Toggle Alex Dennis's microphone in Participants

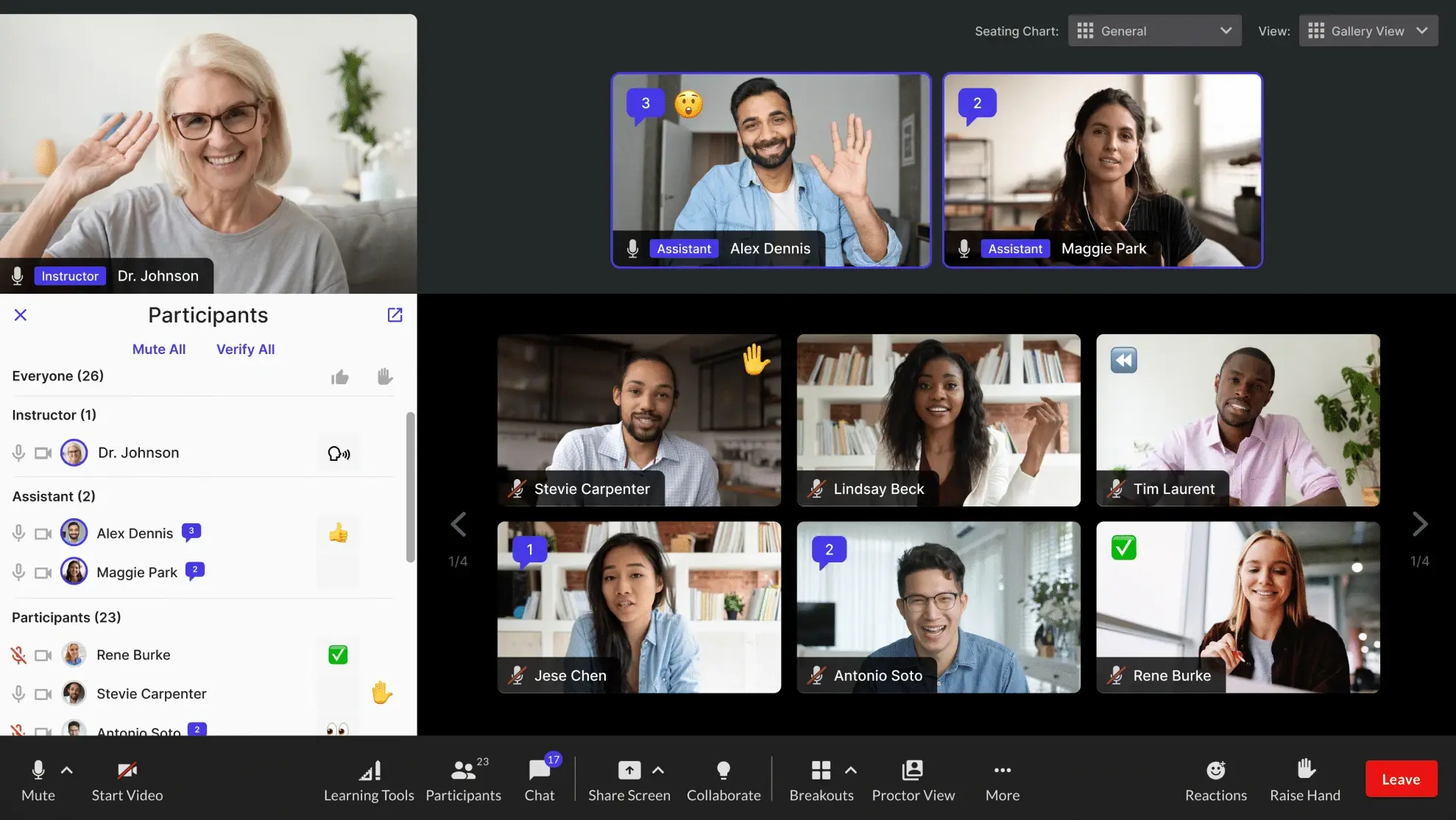pos(18,533)
